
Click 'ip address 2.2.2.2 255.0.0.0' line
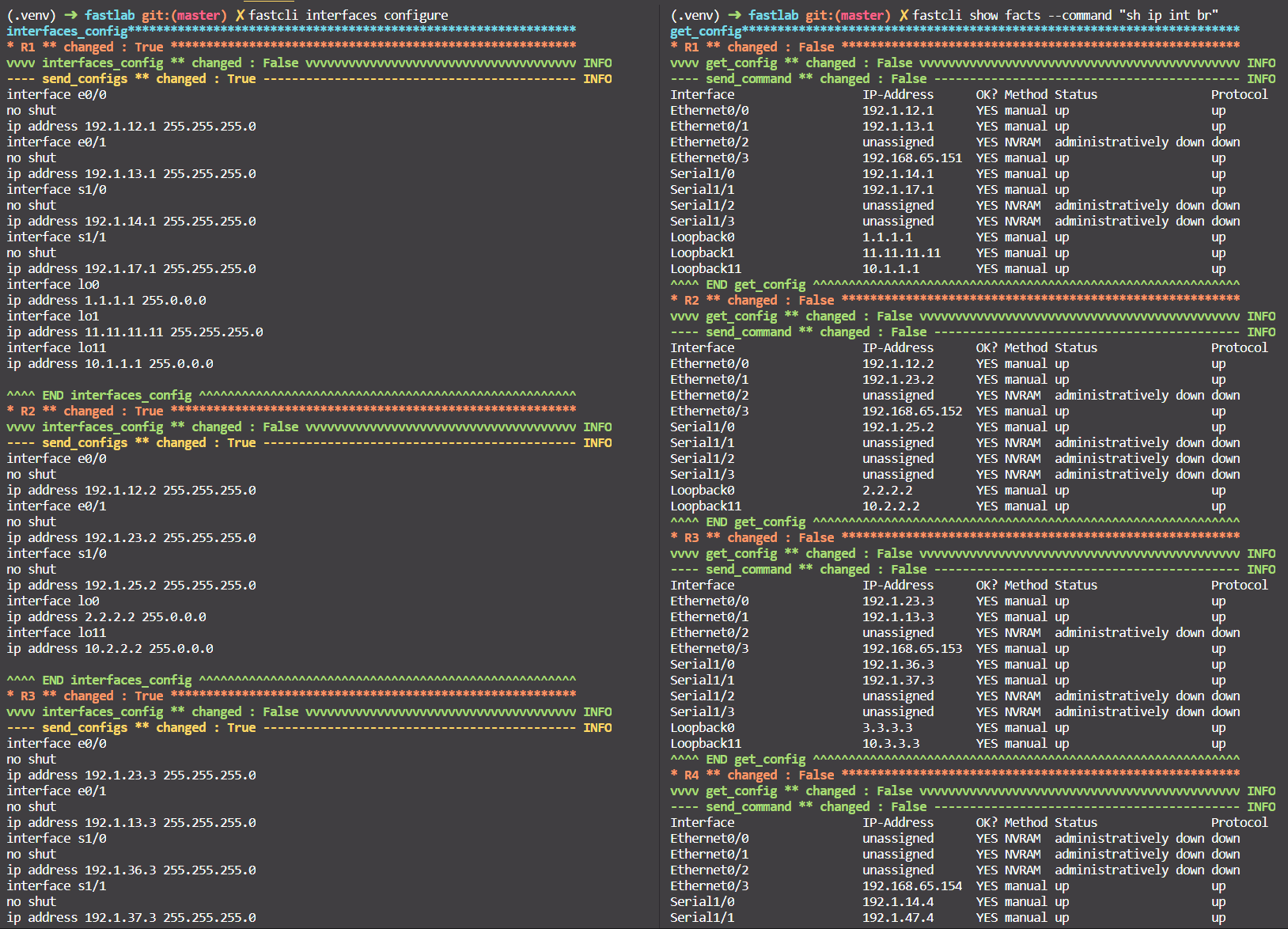point(107,616)
